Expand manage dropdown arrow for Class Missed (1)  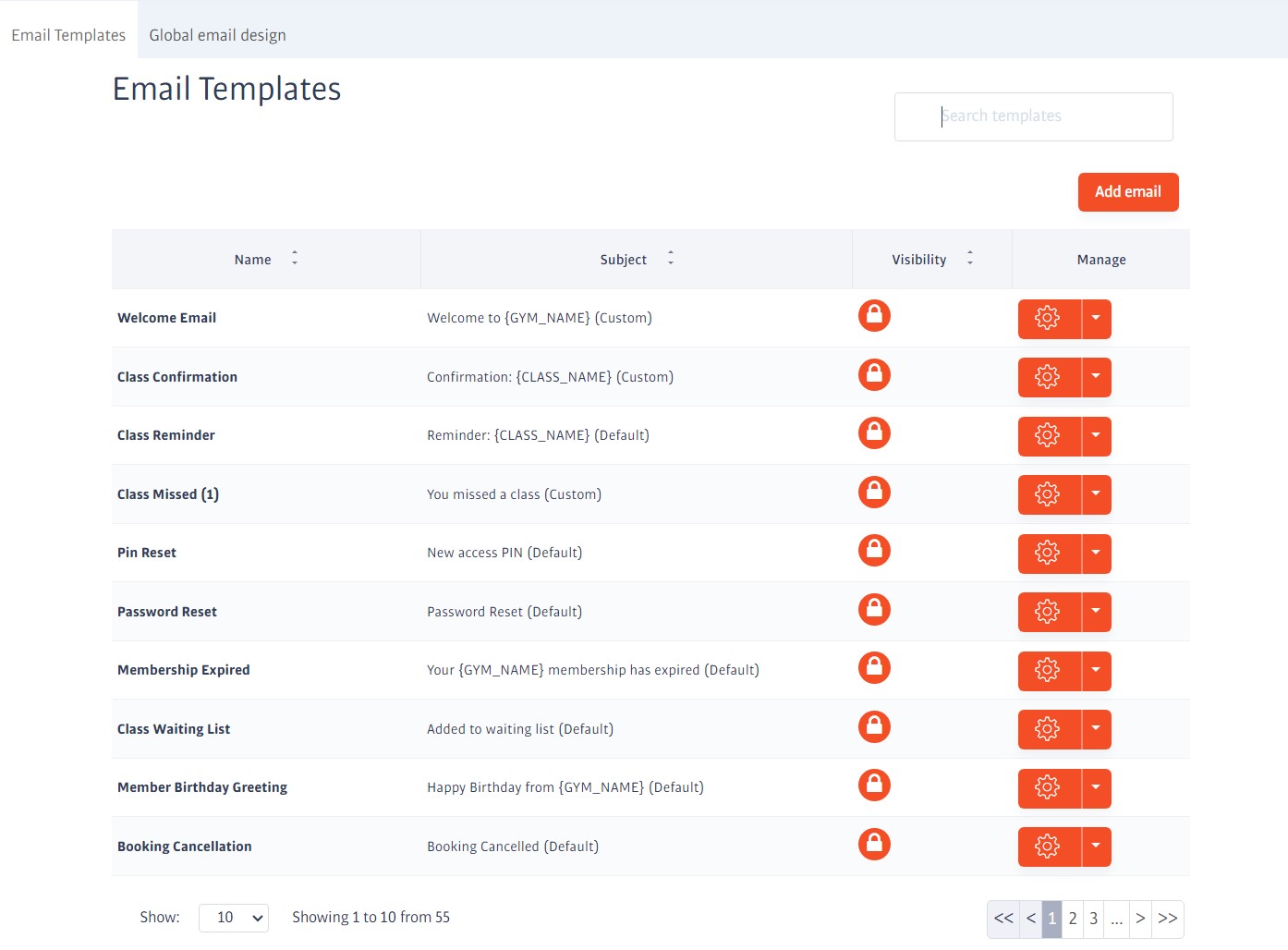tap(1097, 494)
